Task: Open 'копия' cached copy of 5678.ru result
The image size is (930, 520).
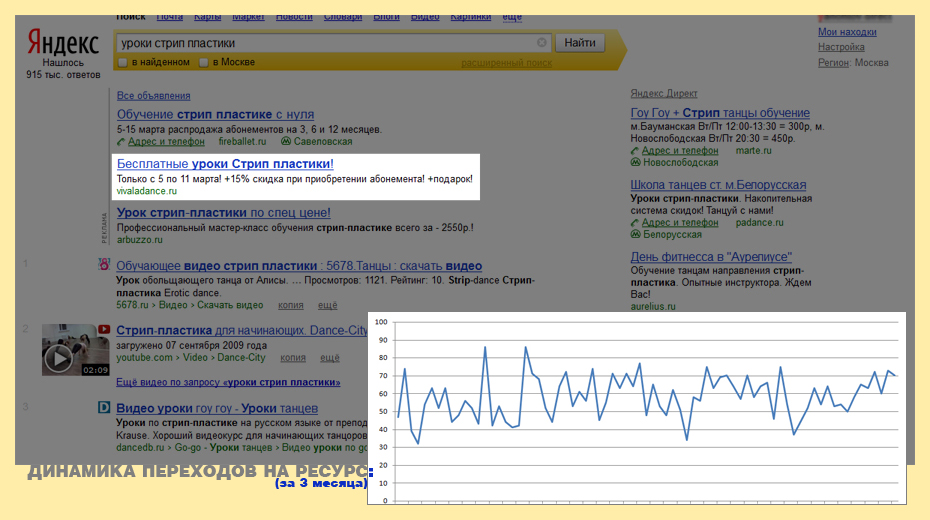Action: click(291, 305)
